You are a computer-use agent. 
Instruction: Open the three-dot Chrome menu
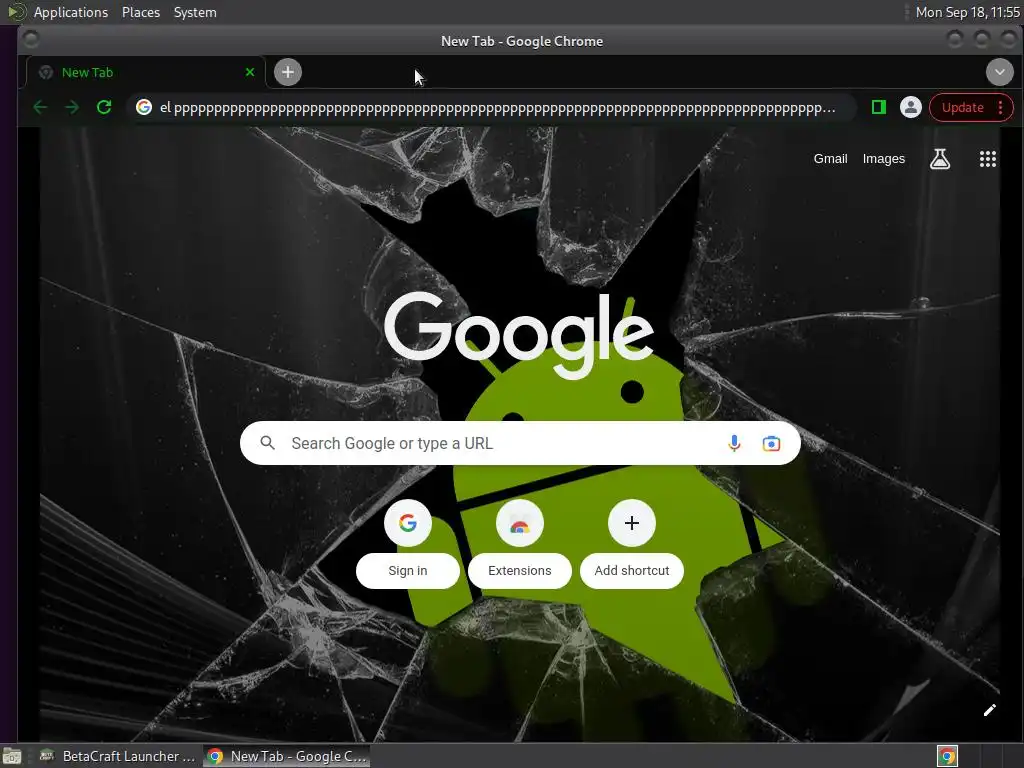1000,108
